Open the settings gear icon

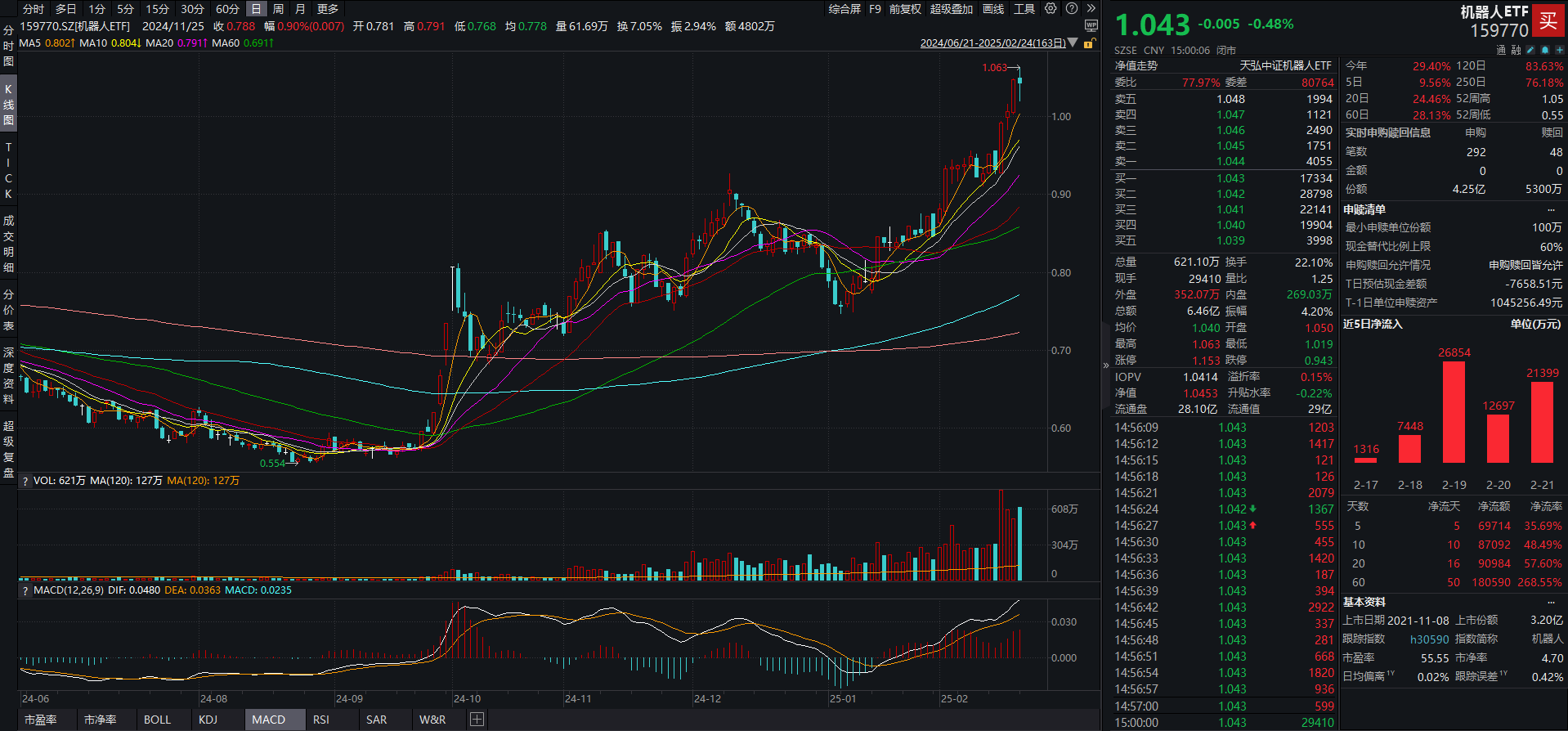1051,9
